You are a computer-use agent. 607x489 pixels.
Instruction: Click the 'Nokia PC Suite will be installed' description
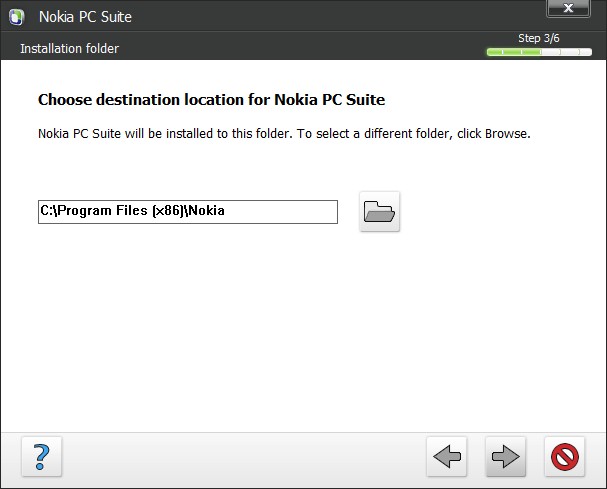coord(284,134)
